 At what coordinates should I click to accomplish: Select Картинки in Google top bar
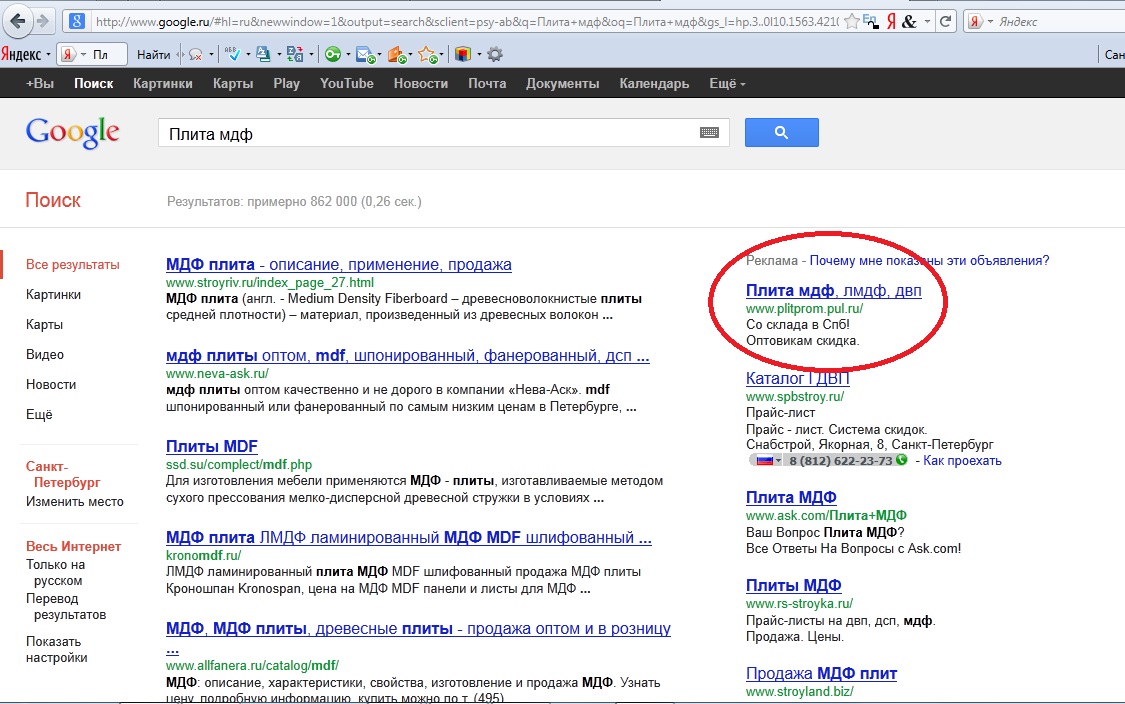point(163,83)
